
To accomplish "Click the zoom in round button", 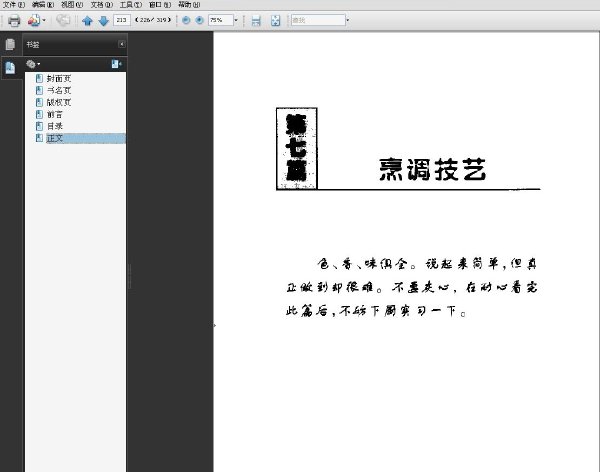I will (199, 20).
